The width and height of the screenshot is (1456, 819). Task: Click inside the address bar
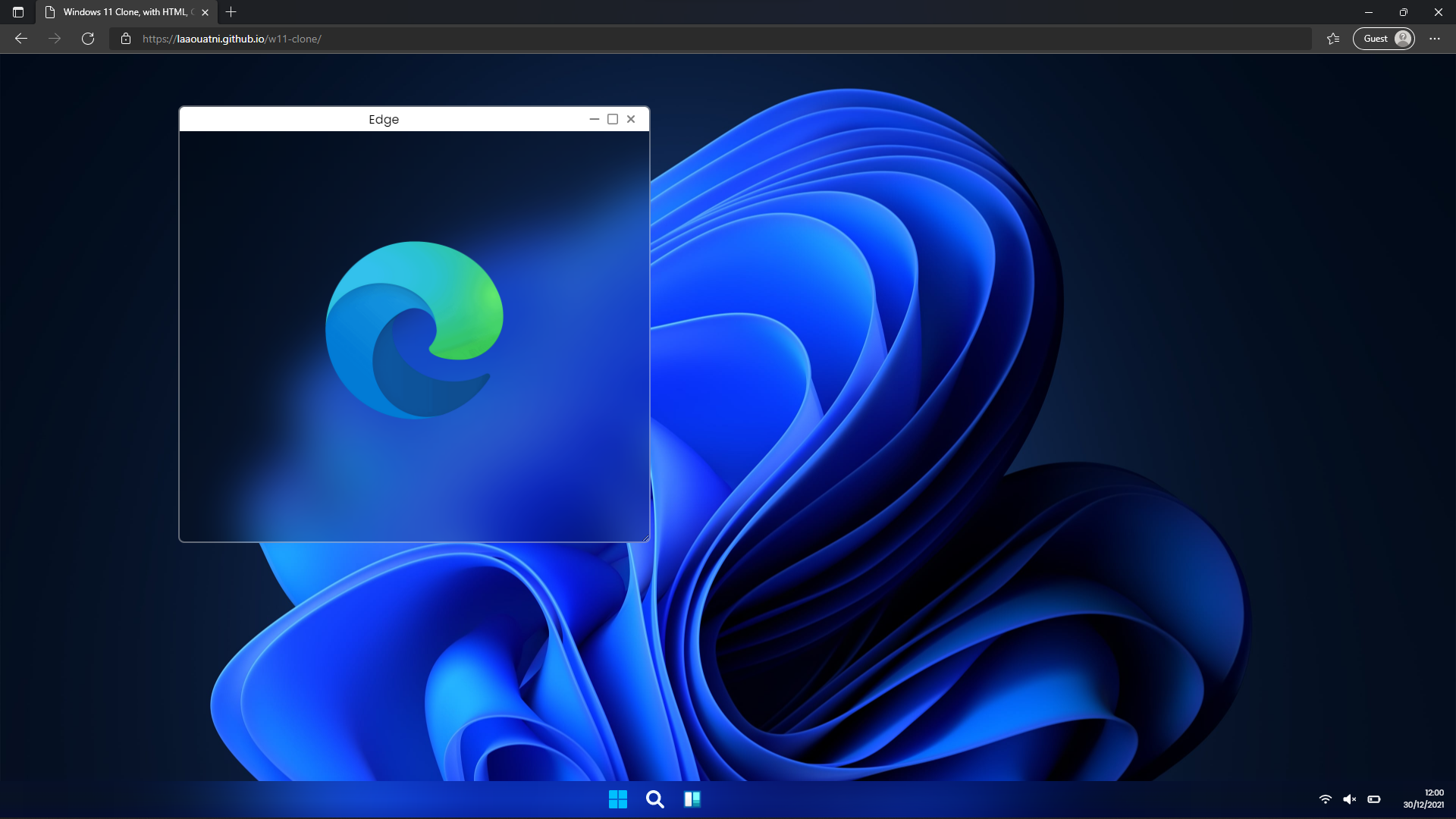point(531,39)
